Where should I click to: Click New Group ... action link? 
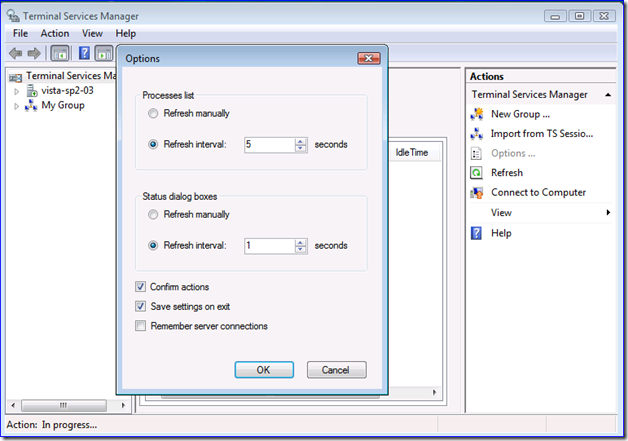[520, 114]
